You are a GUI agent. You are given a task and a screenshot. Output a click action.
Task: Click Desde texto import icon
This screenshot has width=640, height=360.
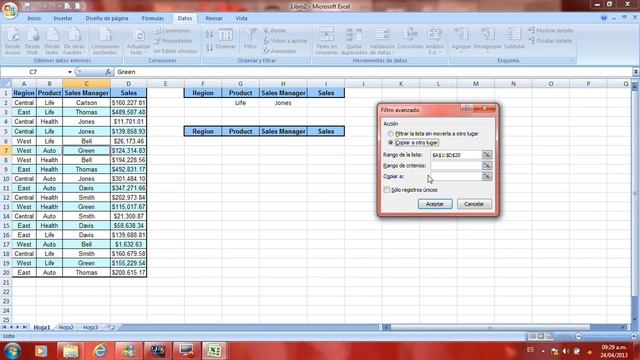click(52, 41)
